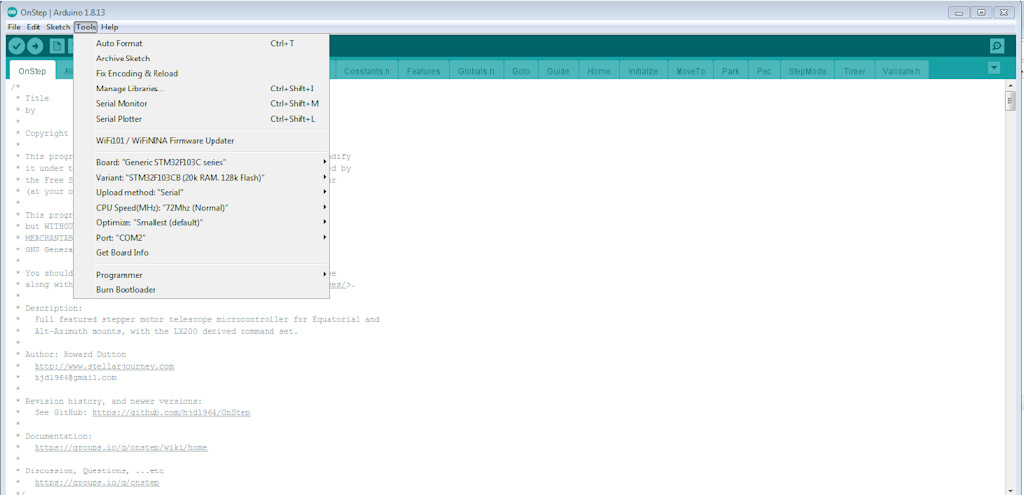The width and height of the screenshot is (1024, 495).
Task: Switch to the Globals.h tab
Action: (476, 71)
